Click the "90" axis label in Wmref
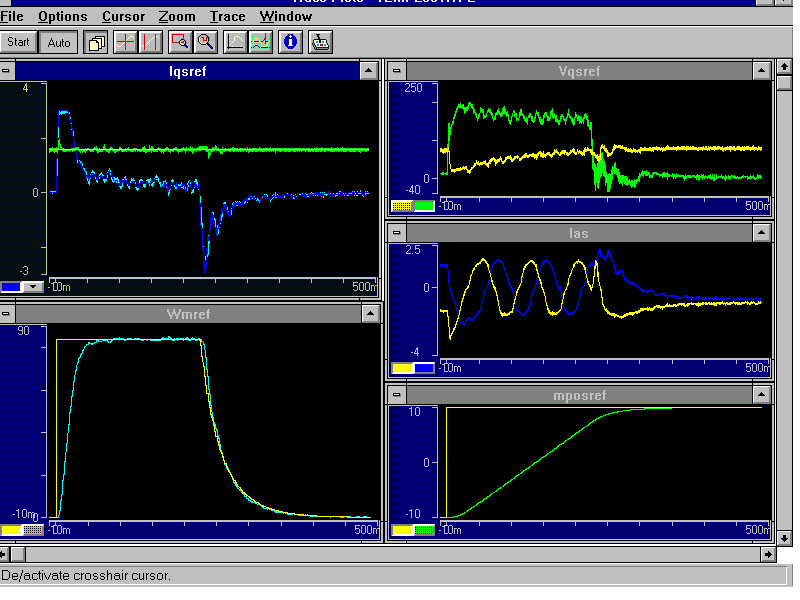This screenshot has height=600, width=800. pos(23,331)
